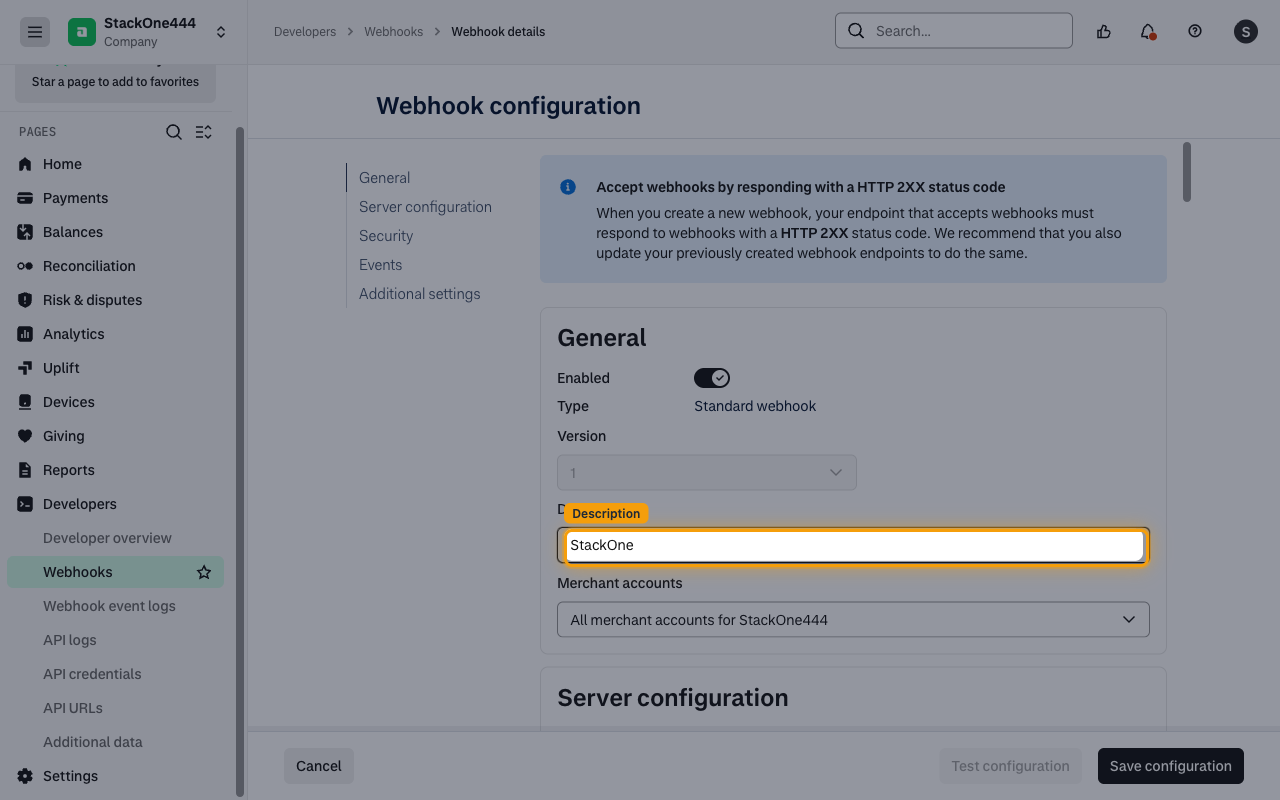Open the notifications bell
This screenshot has height=800, width=1280.
pyautogui.click(x=1148, y=31)
